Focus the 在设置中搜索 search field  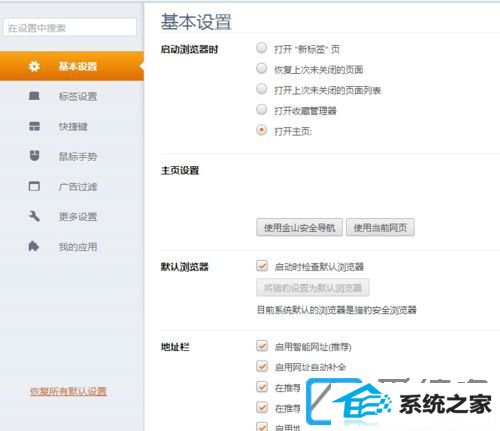[70, 27]
